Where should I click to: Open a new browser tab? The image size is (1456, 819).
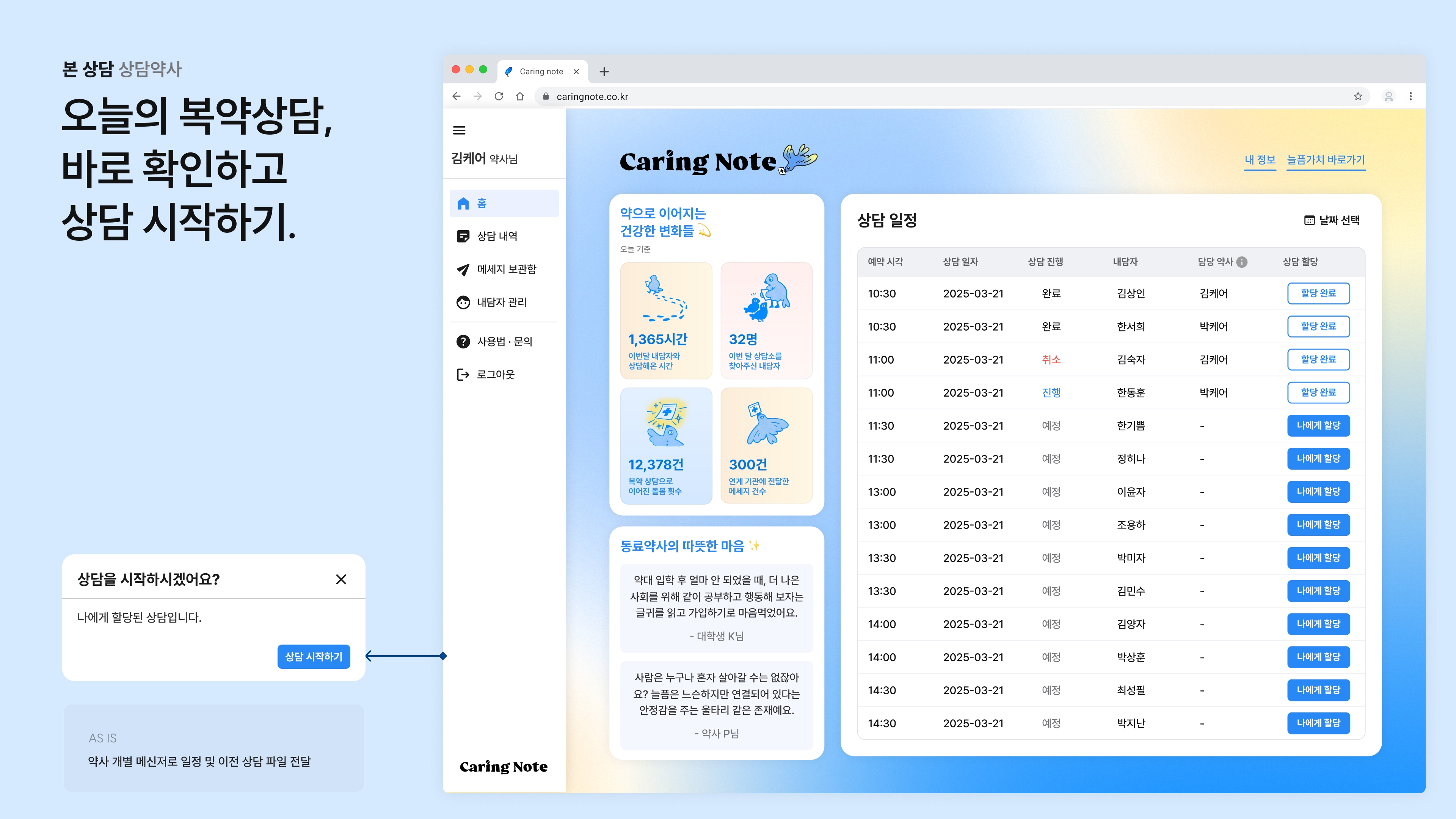(604, 72)
